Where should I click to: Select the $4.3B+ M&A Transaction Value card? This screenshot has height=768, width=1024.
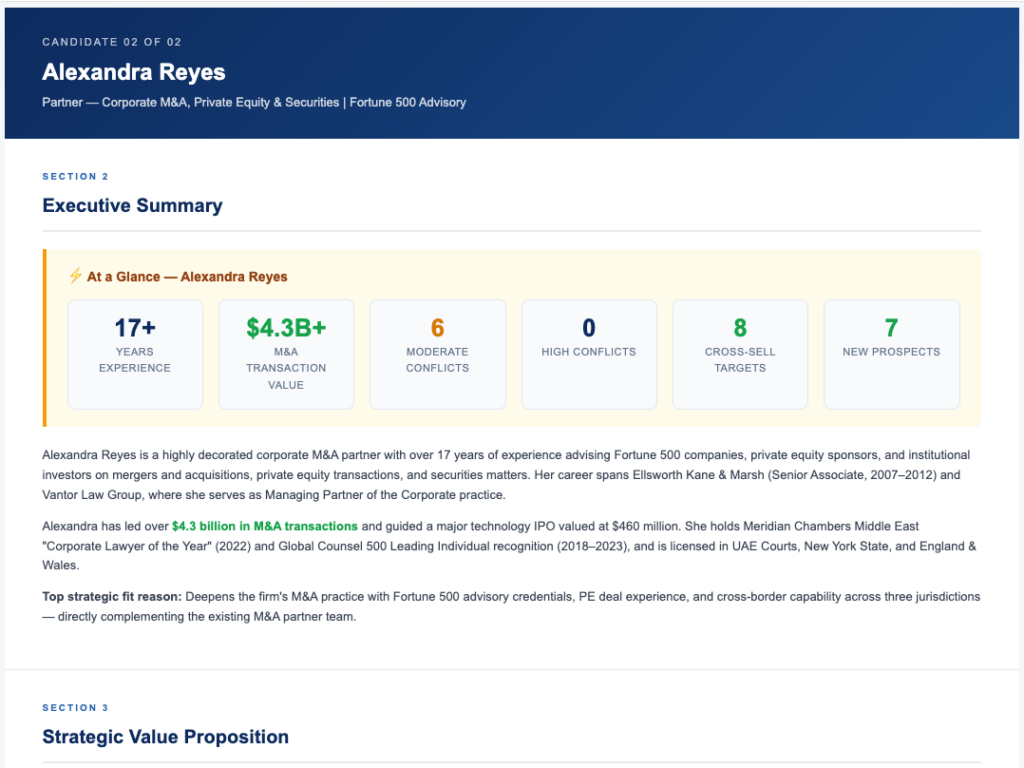[x=286, y=355]
